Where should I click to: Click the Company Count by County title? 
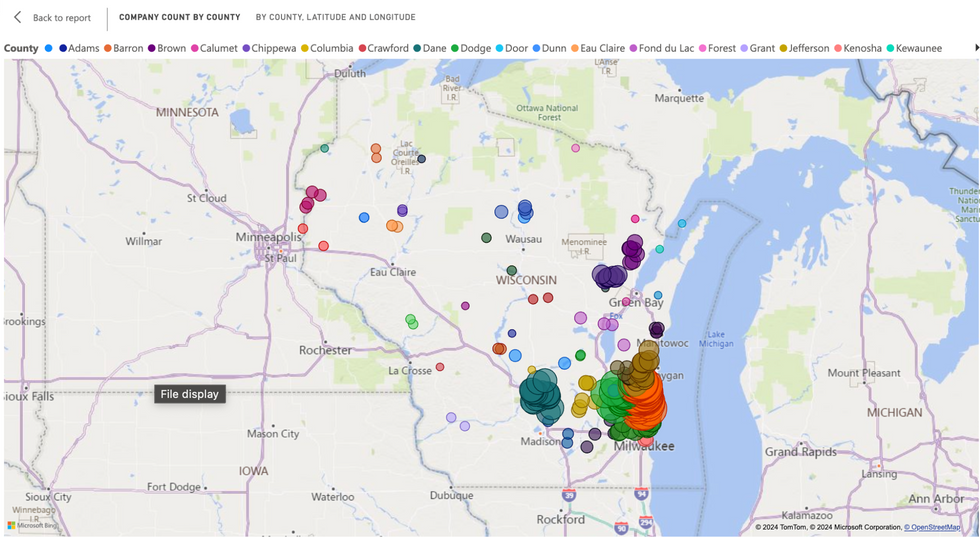pyautogui.click(x=179, y=18)
